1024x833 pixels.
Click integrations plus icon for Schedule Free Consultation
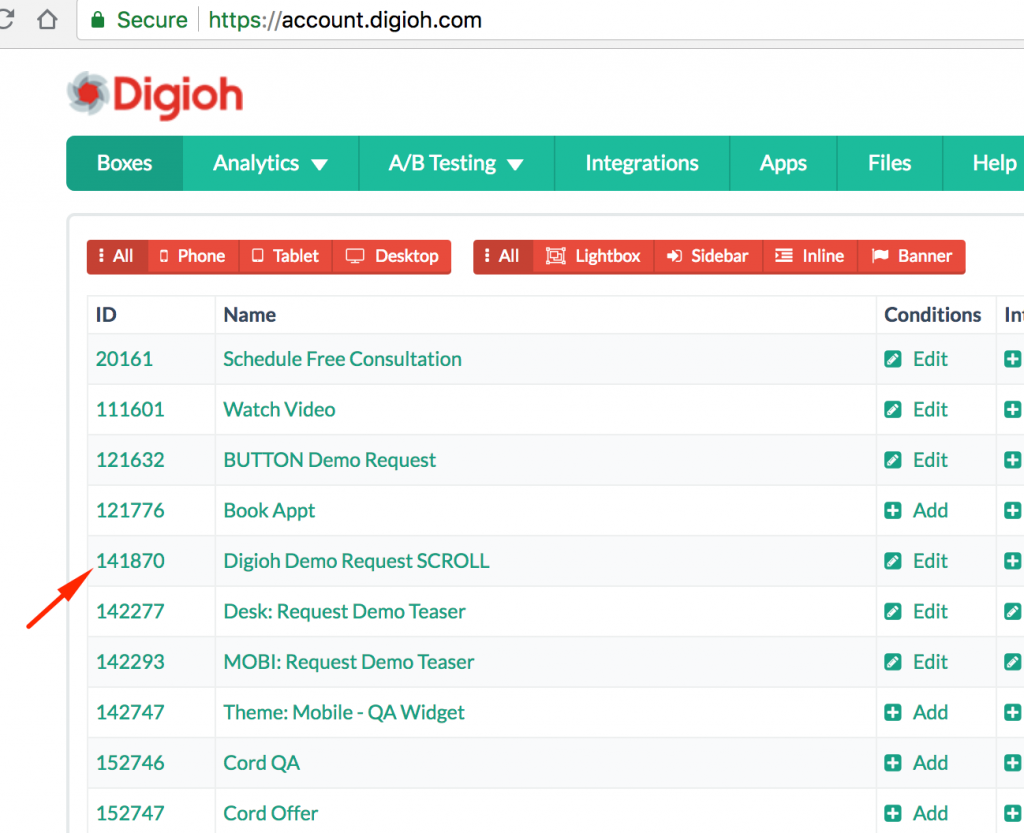click(1013, 359)
